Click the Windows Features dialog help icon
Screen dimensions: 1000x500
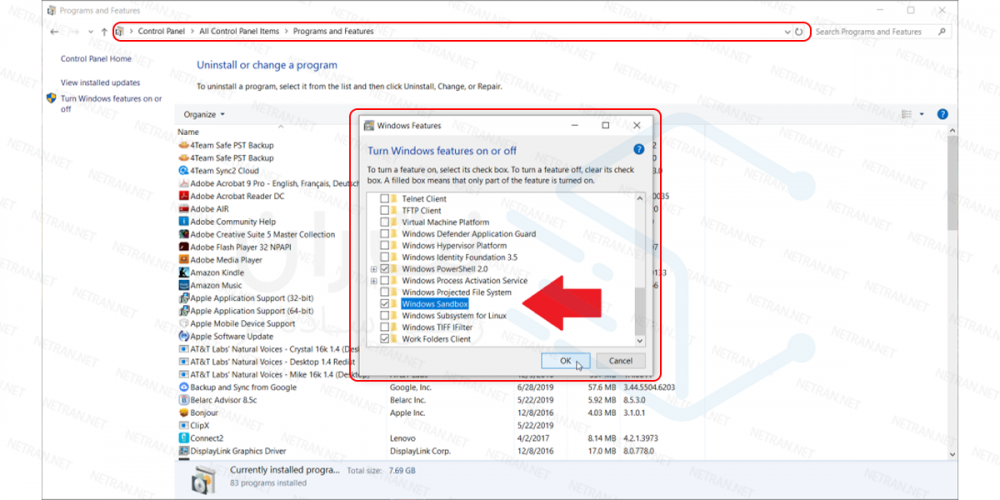(x=639, y=150)
